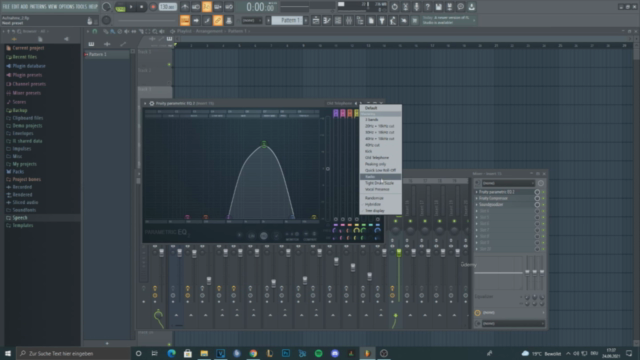Click the download content library icon
Screen dimensions: 640x360
pos(471,7)
